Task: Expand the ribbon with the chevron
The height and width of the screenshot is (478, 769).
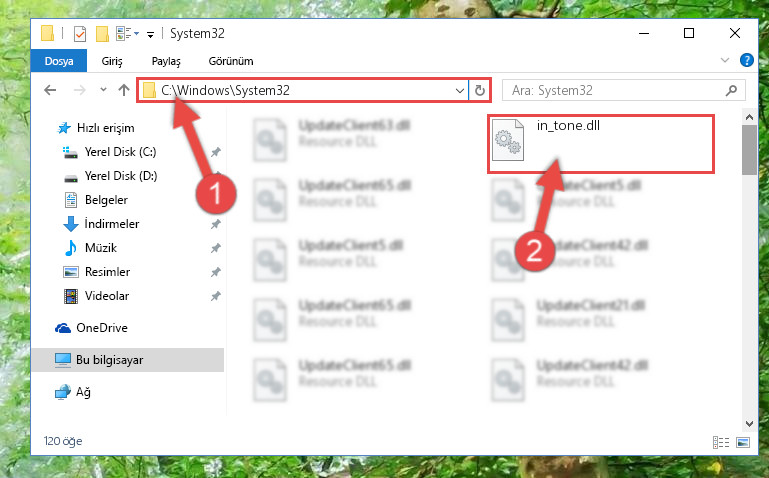Action: (x=724, y=60)
